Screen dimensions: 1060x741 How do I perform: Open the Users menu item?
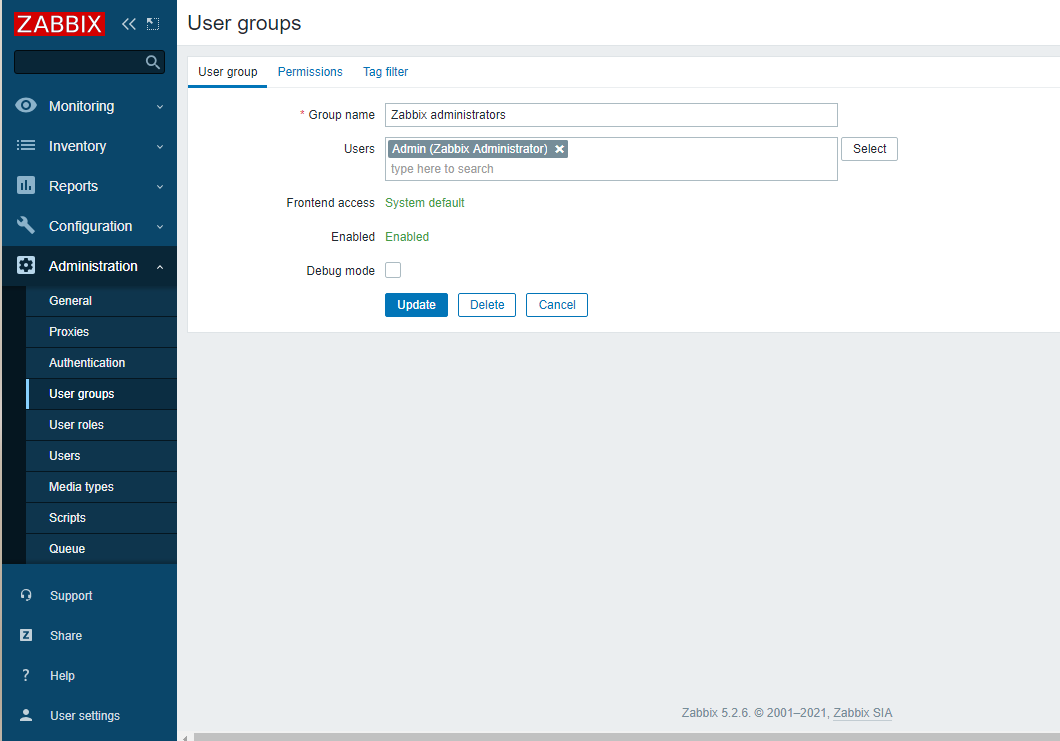tap(101, 456)
